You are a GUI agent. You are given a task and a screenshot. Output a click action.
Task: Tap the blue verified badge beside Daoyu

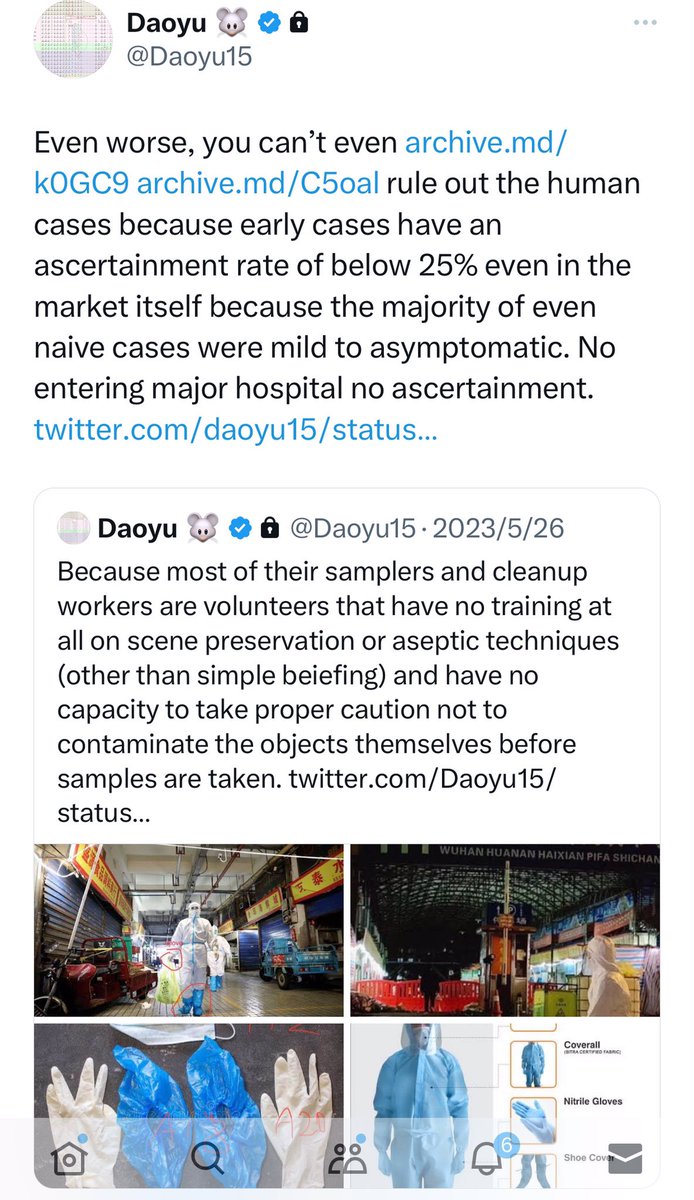click(x=268, y=21)
